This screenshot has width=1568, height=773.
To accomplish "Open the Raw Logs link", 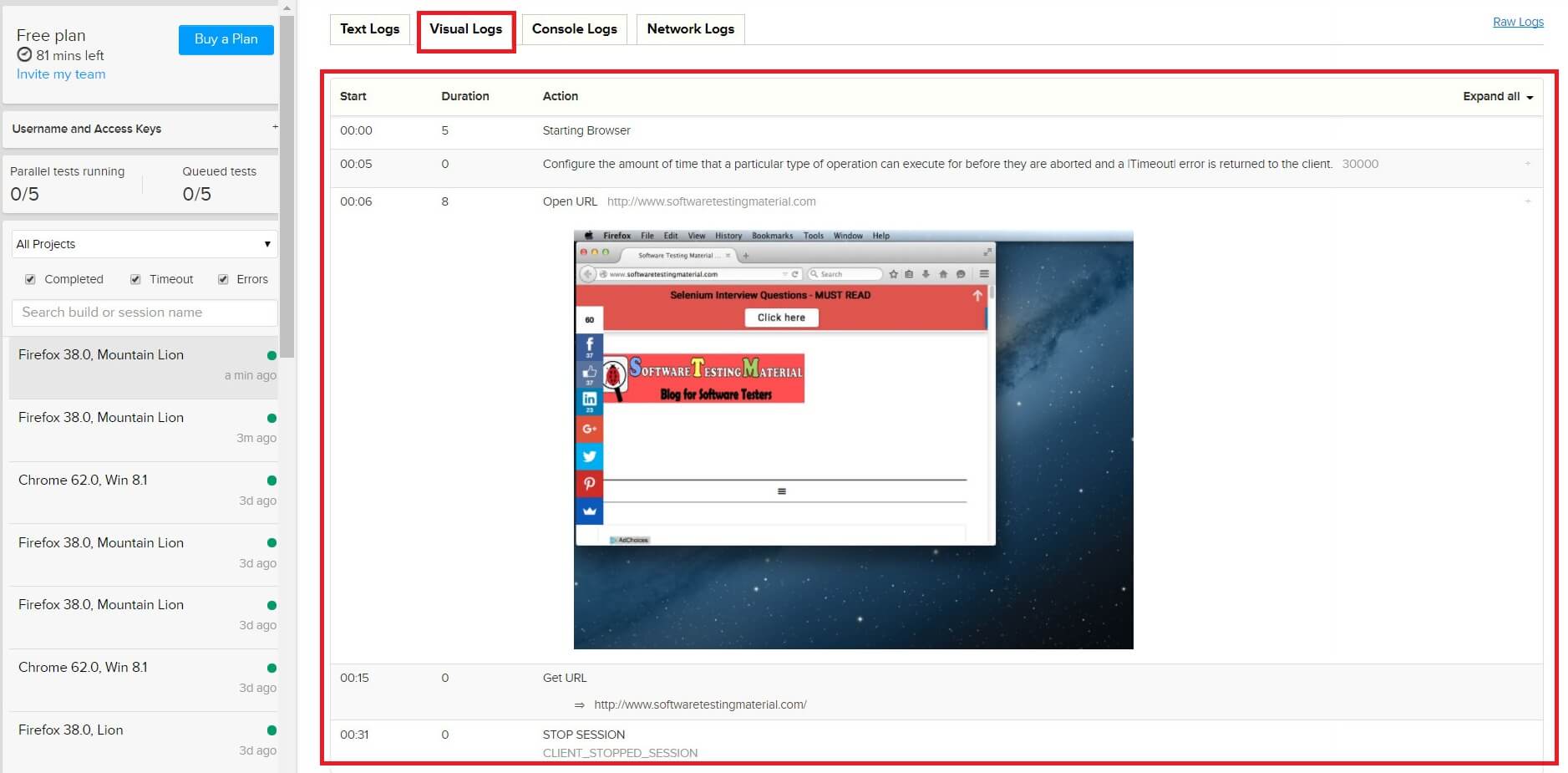I will tap(1518, 22).
